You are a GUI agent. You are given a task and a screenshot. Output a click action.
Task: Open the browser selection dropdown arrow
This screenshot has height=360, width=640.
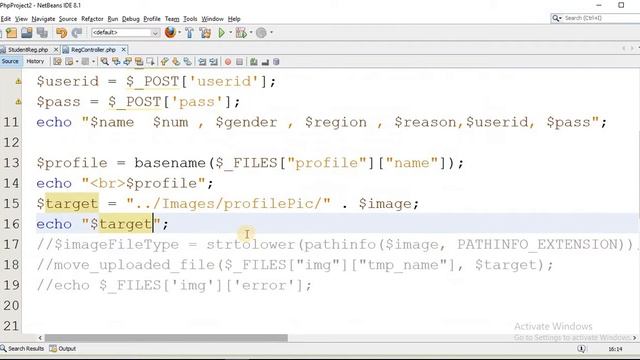pos(180,32)
